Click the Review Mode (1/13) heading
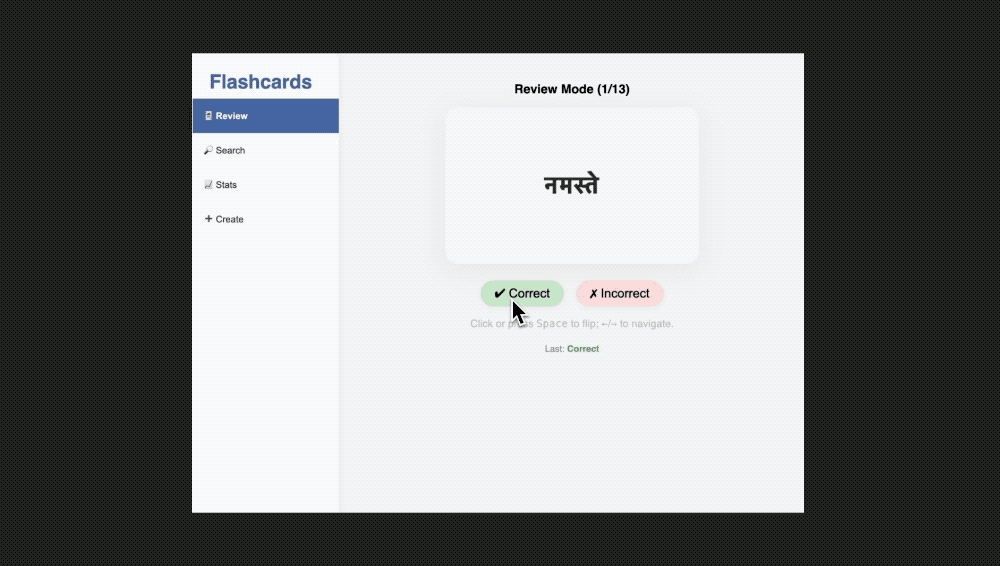Screen dimensions: 1000x566 click(x=572, y=89)
